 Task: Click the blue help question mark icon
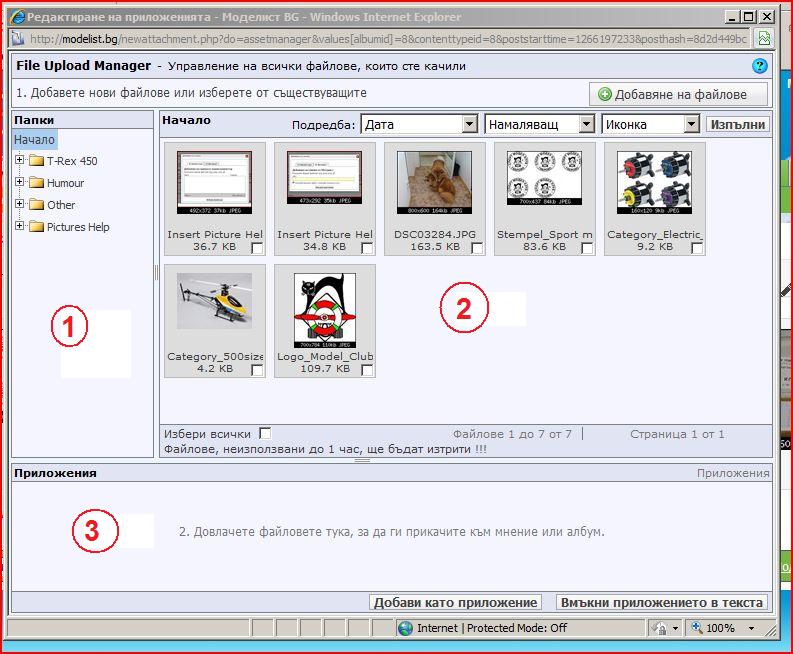pos(760,66)
